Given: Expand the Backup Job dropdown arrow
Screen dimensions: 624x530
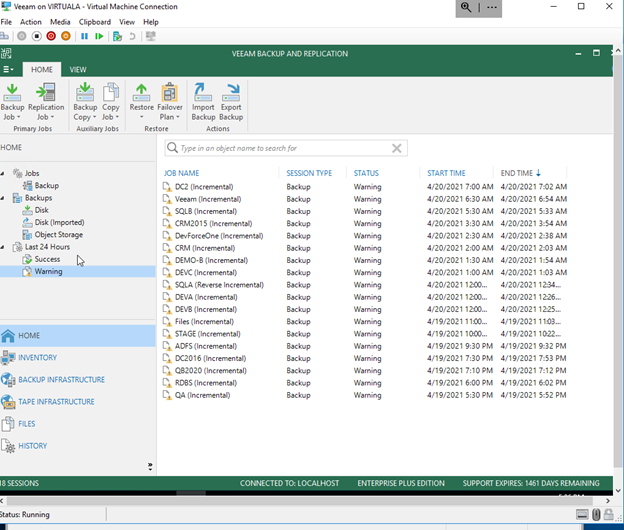Looking at the screenshot, I should 18,117.
